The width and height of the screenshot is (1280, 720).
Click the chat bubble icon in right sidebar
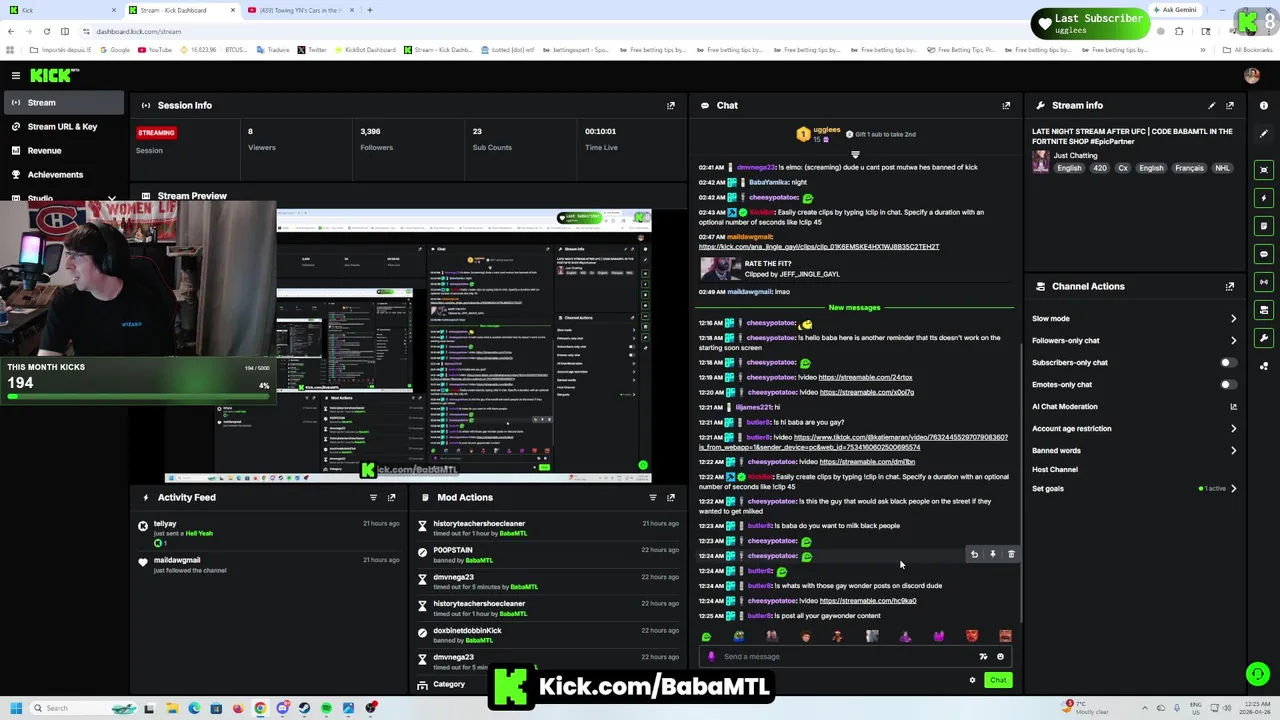point(1264,254)
